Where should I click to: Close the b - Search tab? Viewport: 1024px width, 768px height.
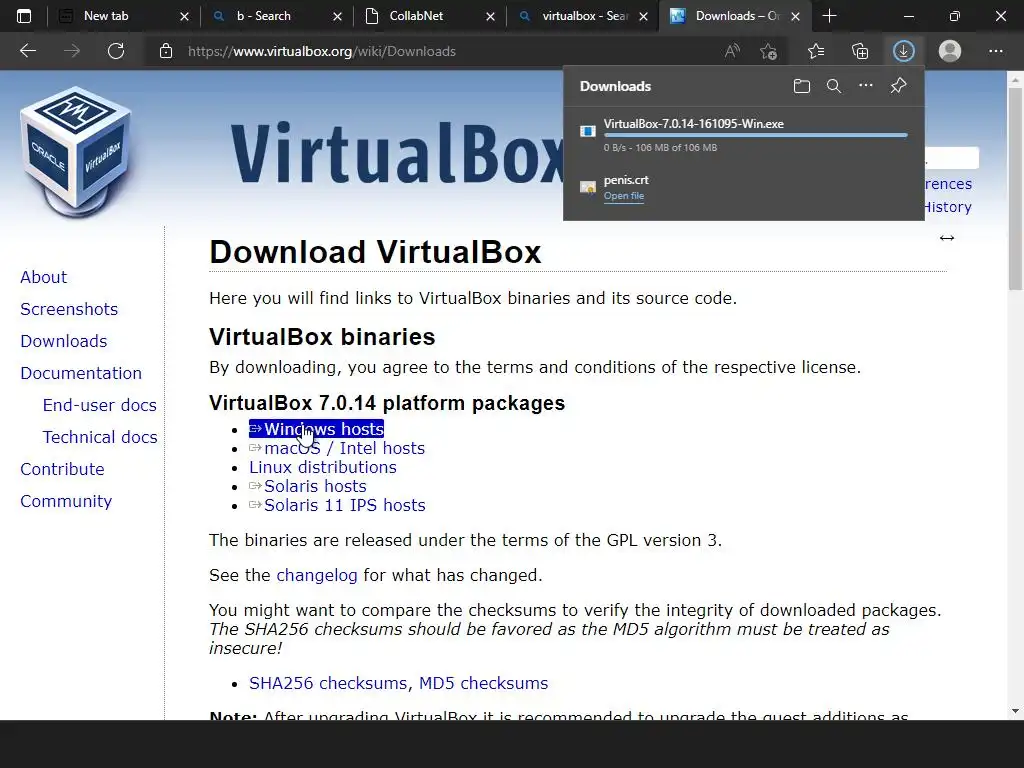337,16
